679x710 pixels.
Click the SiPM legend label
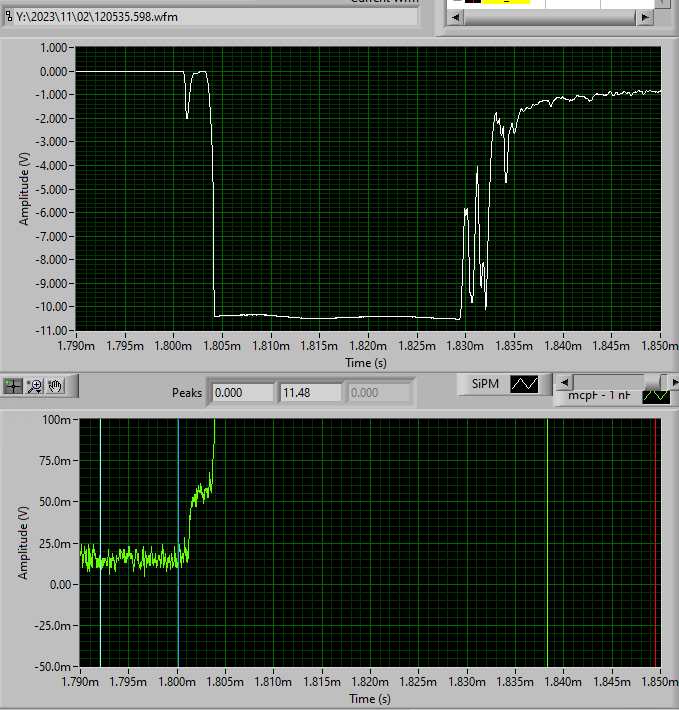click(x=485, y=384)
